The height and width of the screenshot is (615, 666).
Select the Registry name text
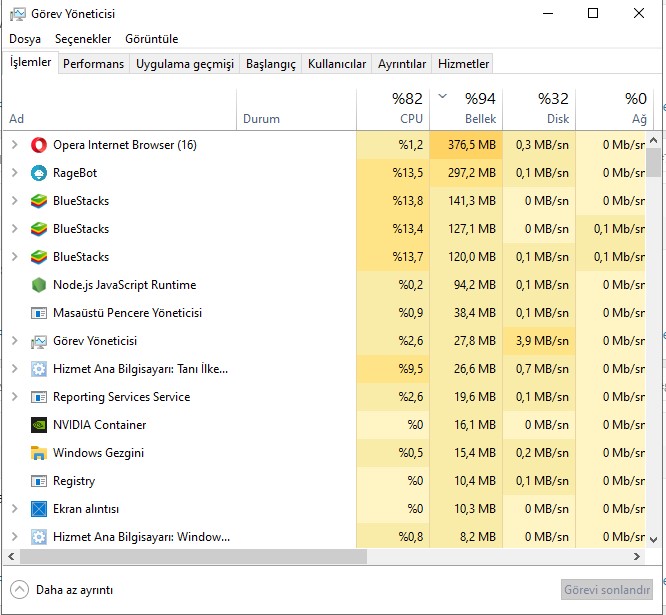[74, 481]
